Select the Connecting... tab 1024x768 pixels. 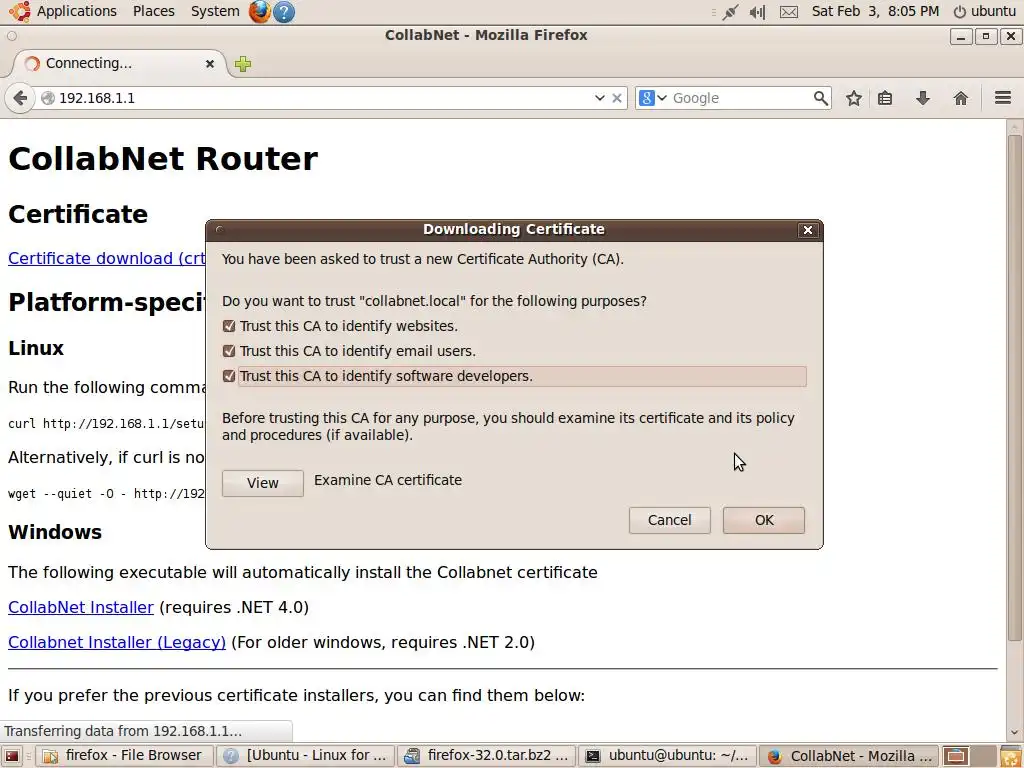[119, 63]
